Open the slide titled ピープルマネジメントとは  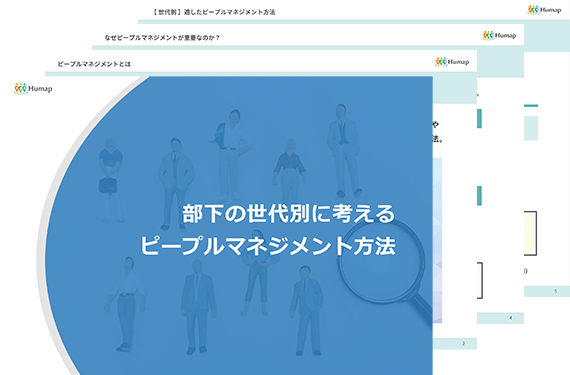tap(94, 64)
